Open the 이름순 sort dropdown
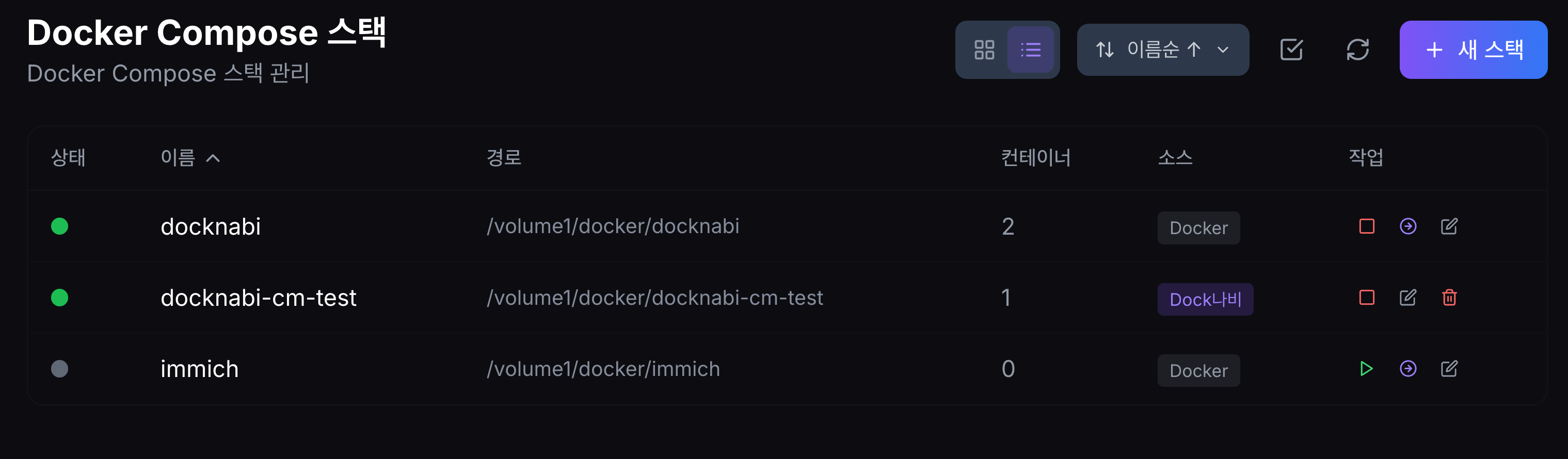This screenshot has width=1568, height=459. (x=1163, y=50)
